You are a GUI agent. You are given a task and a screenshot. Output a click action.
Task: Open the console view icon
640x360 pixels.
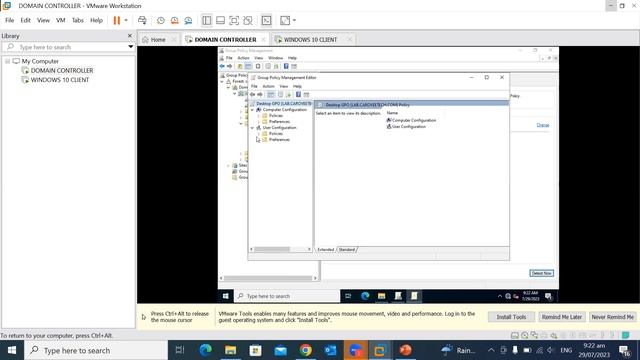[x=266, y=20]
